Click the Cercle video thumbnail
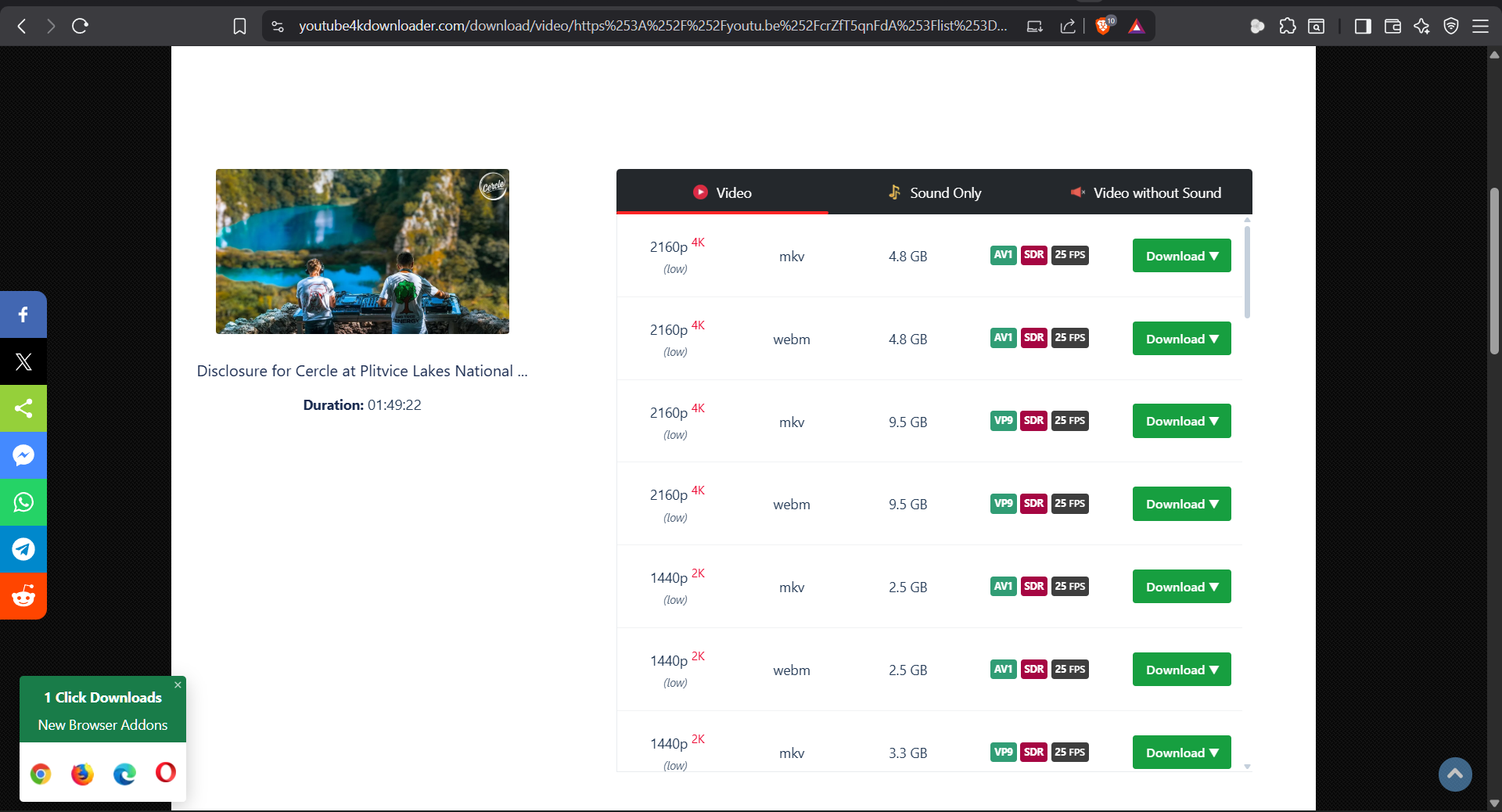The image size is (1502, 812). [x=362, y=252]
